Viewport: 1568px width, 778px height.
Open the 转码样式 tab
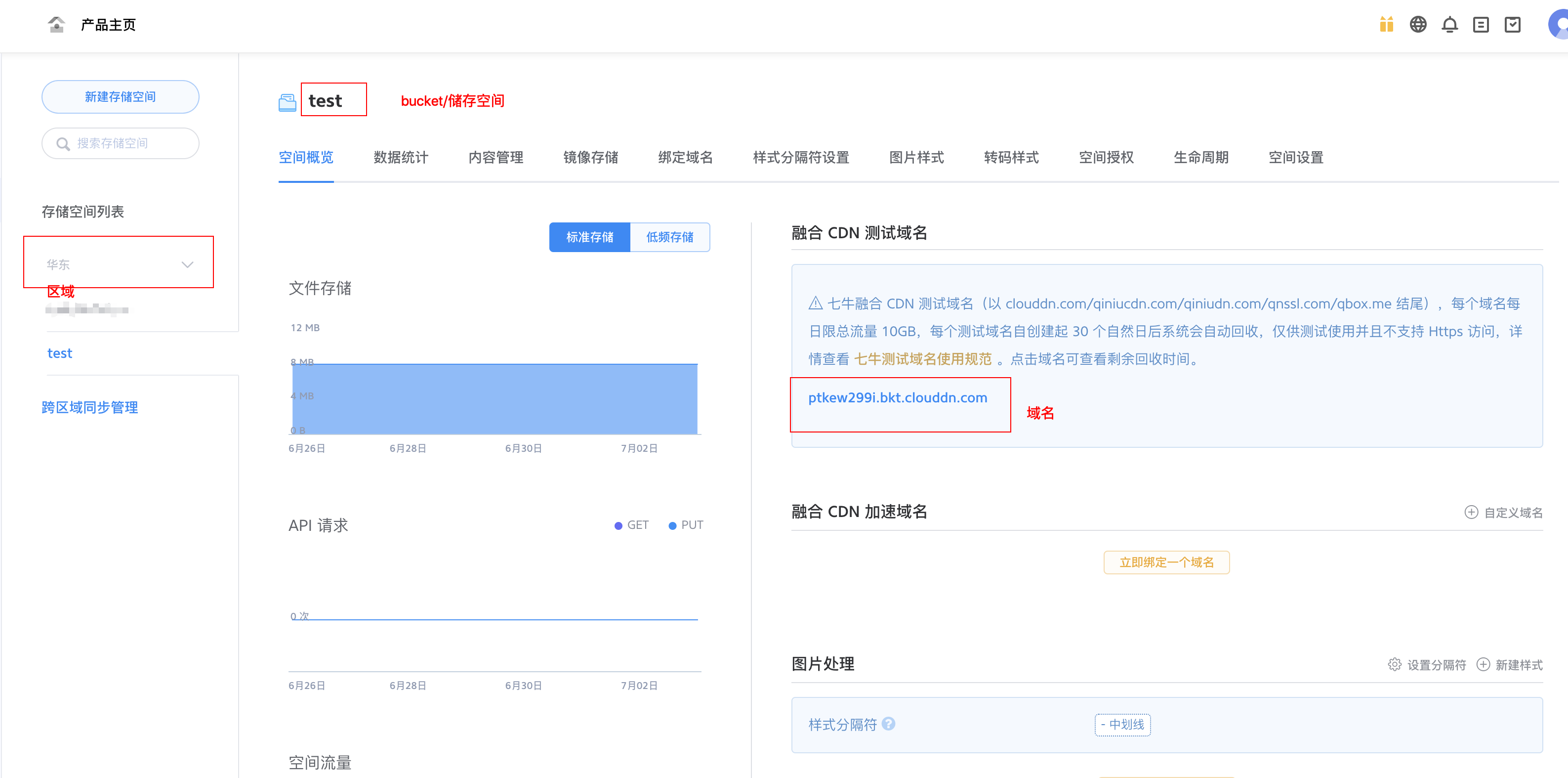pos(1012,158)
